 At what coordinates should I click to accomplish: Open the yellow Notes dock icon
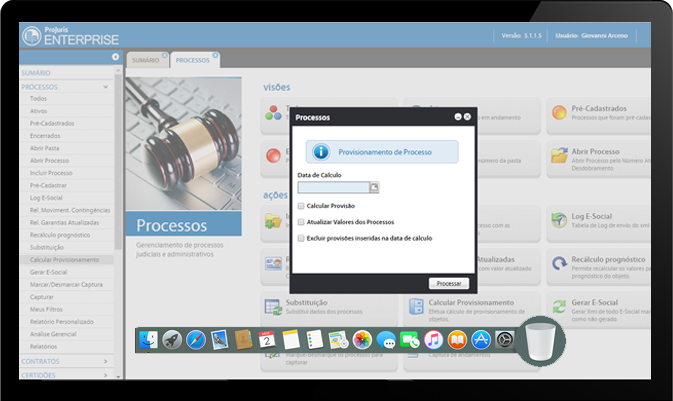click(x=291, y=340)
